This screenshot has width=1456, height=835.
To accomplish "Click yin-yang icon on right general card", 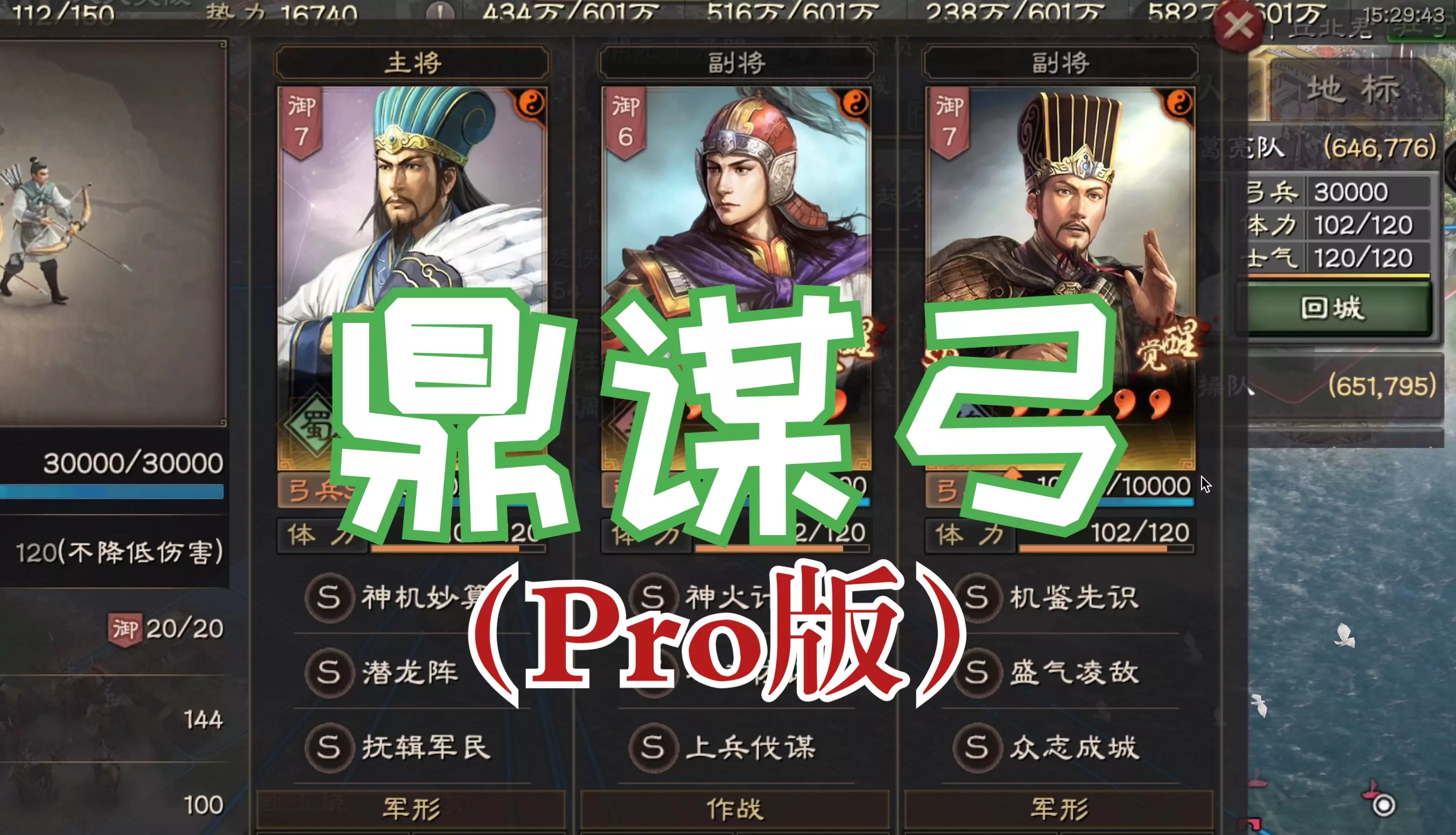I will point(1179,104).
